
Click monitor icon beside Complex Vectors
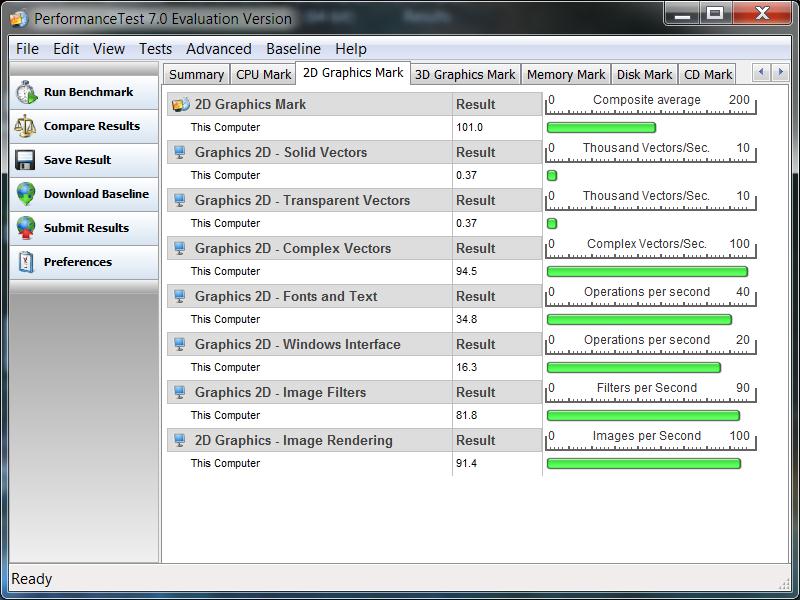[180, 248]
